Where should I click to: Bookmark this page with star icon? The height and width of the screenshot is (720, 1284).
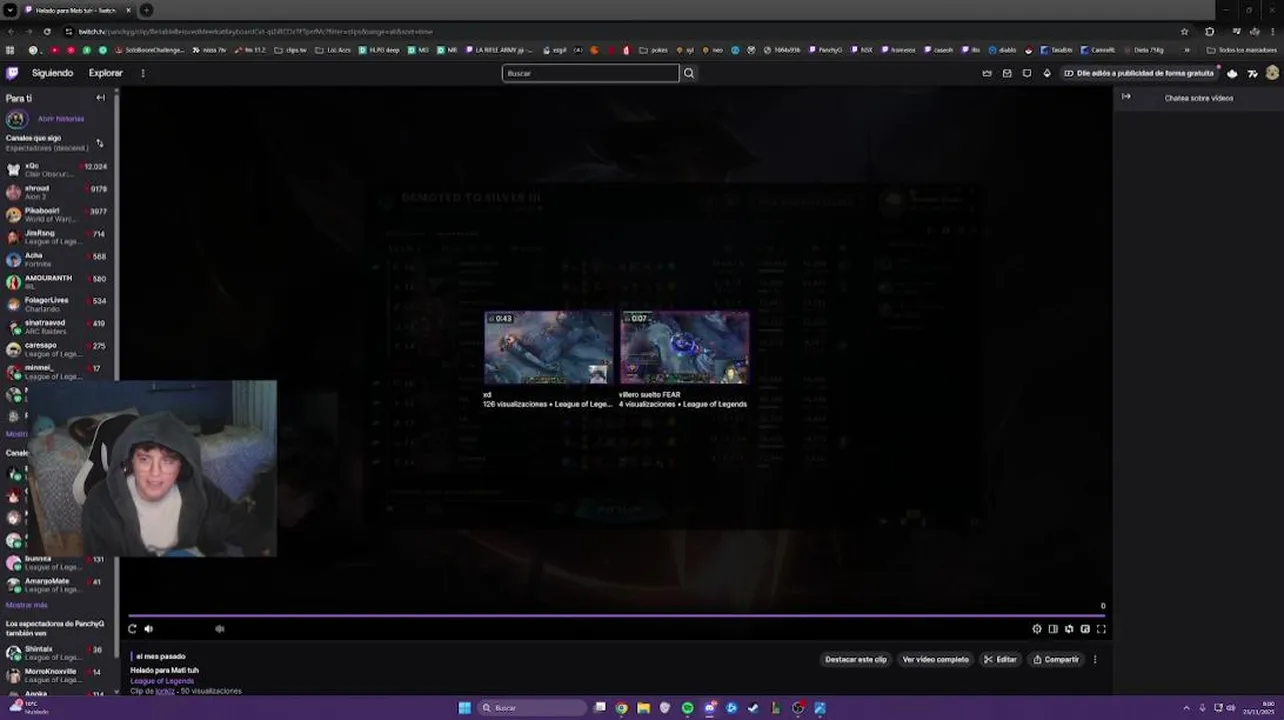(x=1185, y=31)
